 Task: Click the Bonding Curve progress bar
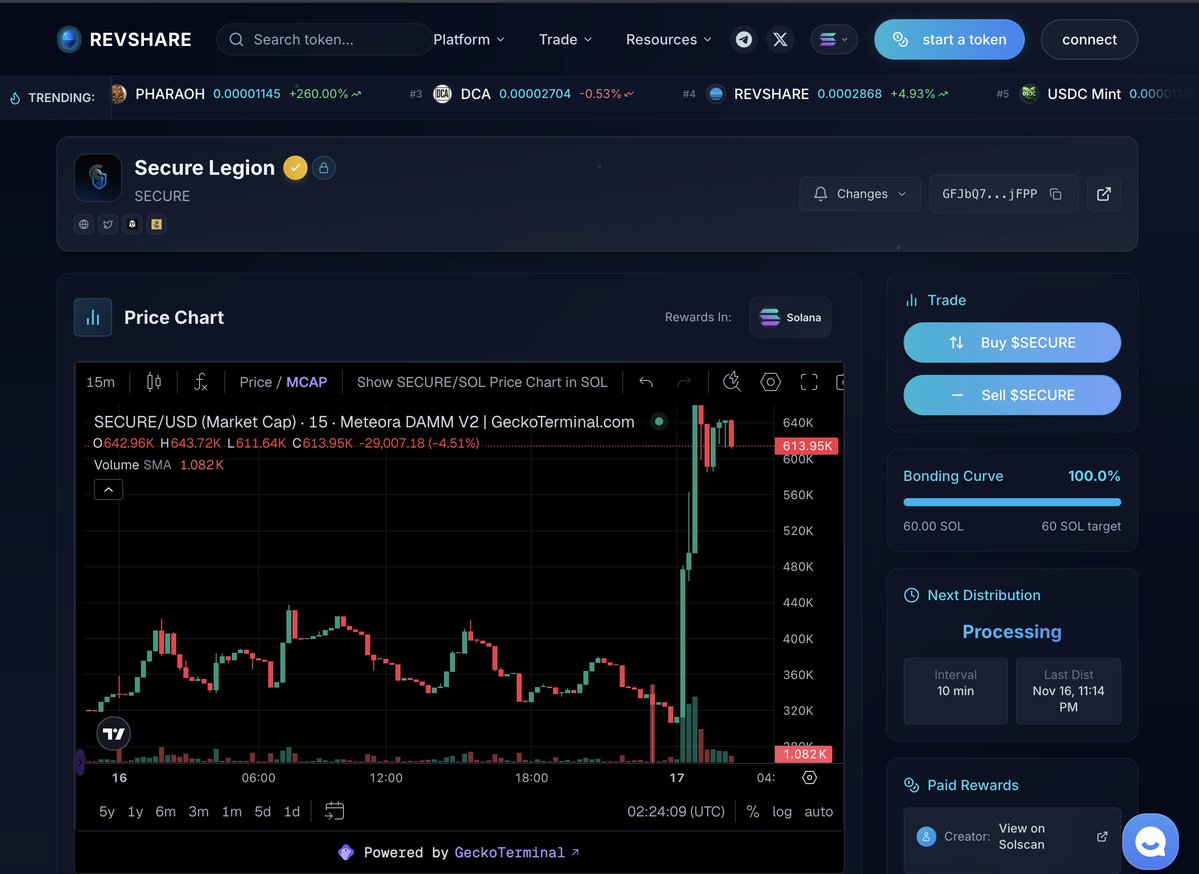pyautogui.click(x=1012, y=502)
